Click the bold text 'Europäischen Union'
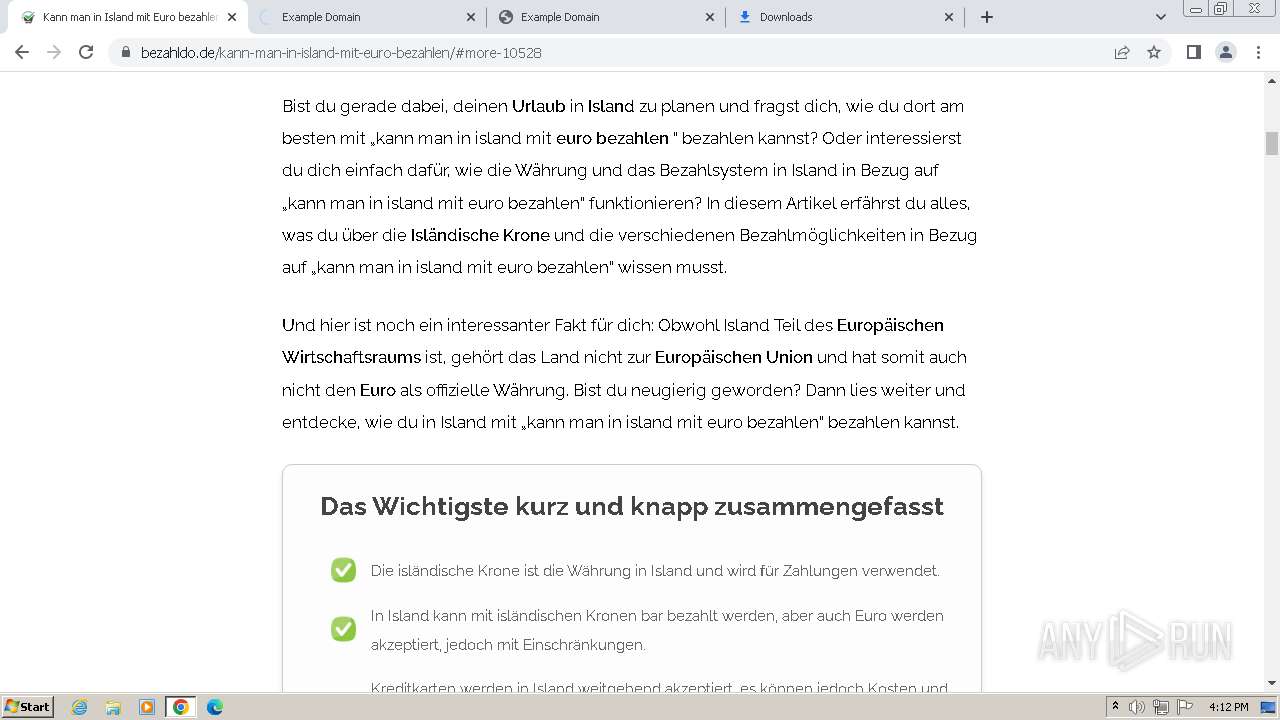The height and width of the screenshot is (720, 1280). pyautogui.click(x=734, y=357)
